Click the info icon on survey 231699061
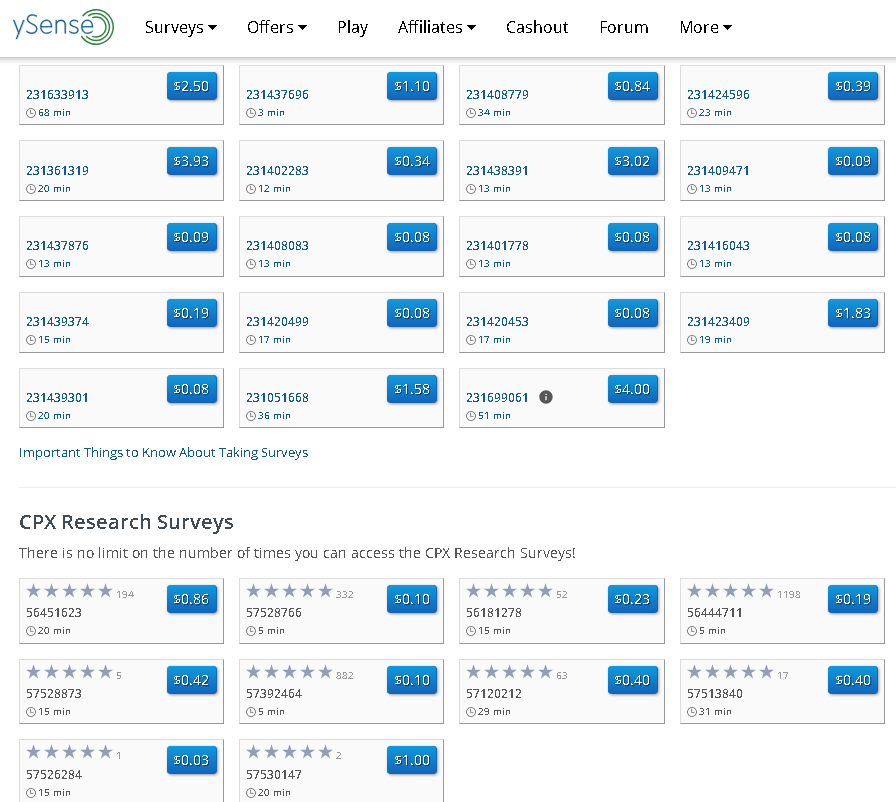The height and width of the screenshot is (802, 896). pyautogui.click(x=545, y=397)
